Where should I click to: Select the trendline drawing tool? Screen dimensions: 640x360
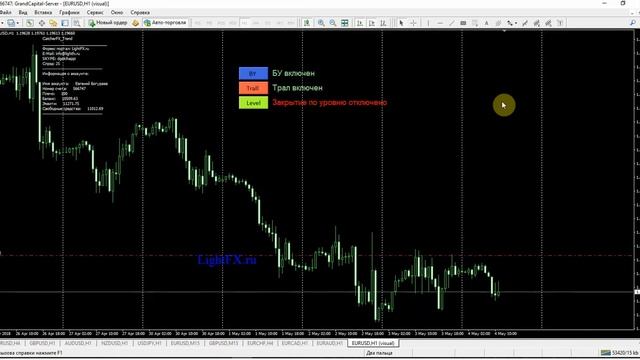click(452, 23)
